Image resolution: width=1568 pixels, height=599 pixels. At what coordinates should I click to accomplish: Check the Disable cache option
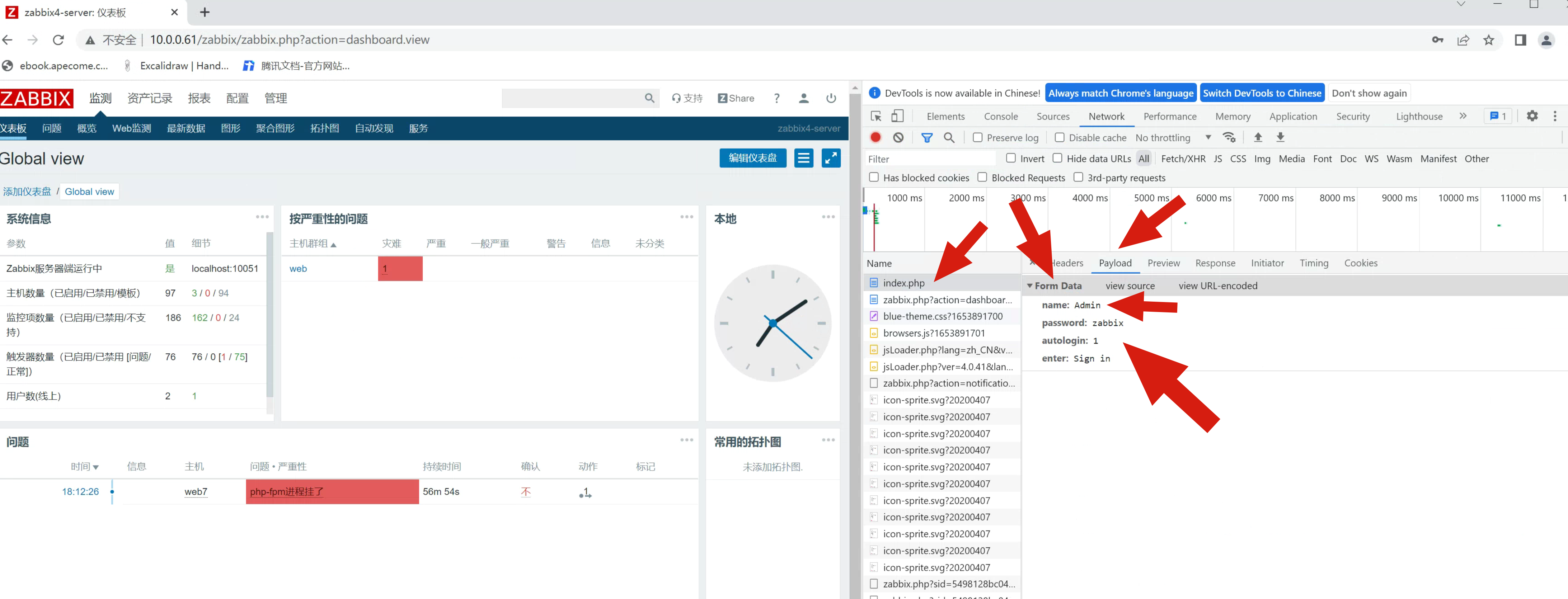click(x=1060, y=138)
